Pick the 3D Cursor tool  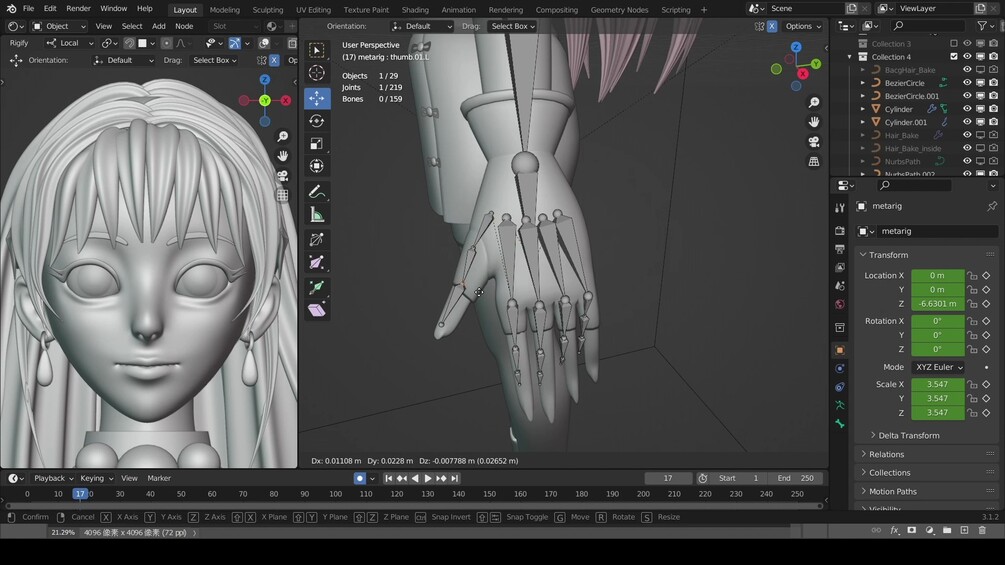click(317, 73)
